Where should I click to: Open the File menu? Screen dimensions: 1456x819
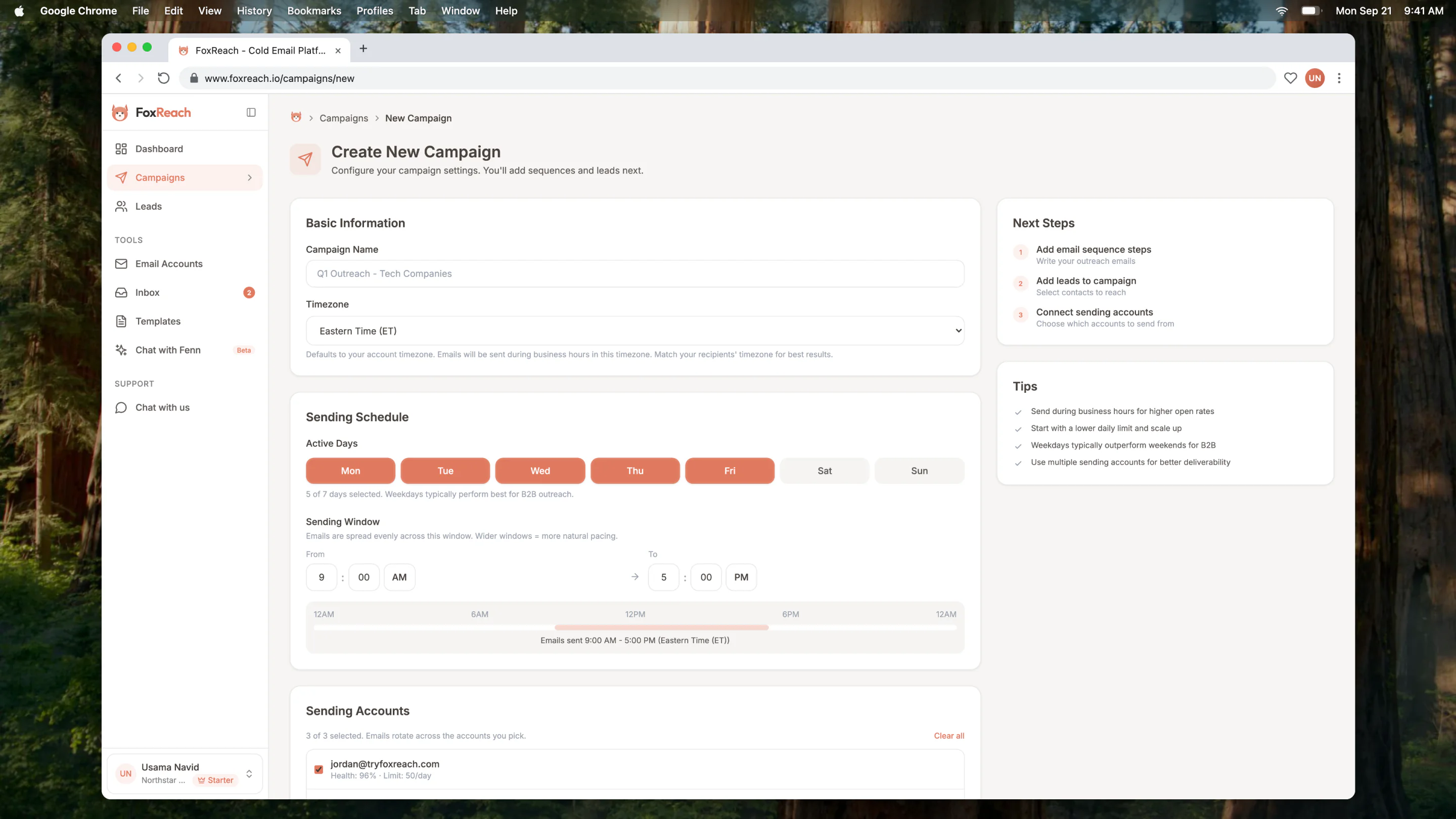(140, 11)
